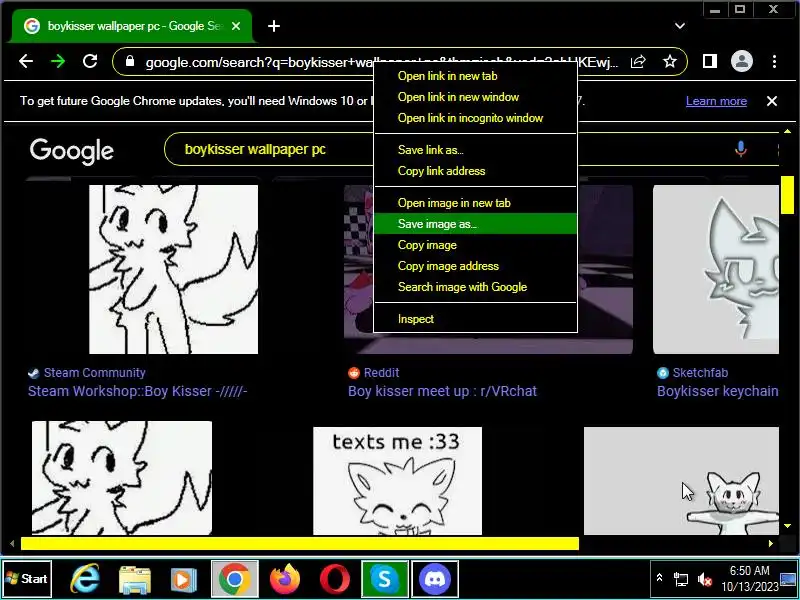Screen dimensions: 800x600
Task: Click the scroll down arrow
Action: click(x=787, y=526)
